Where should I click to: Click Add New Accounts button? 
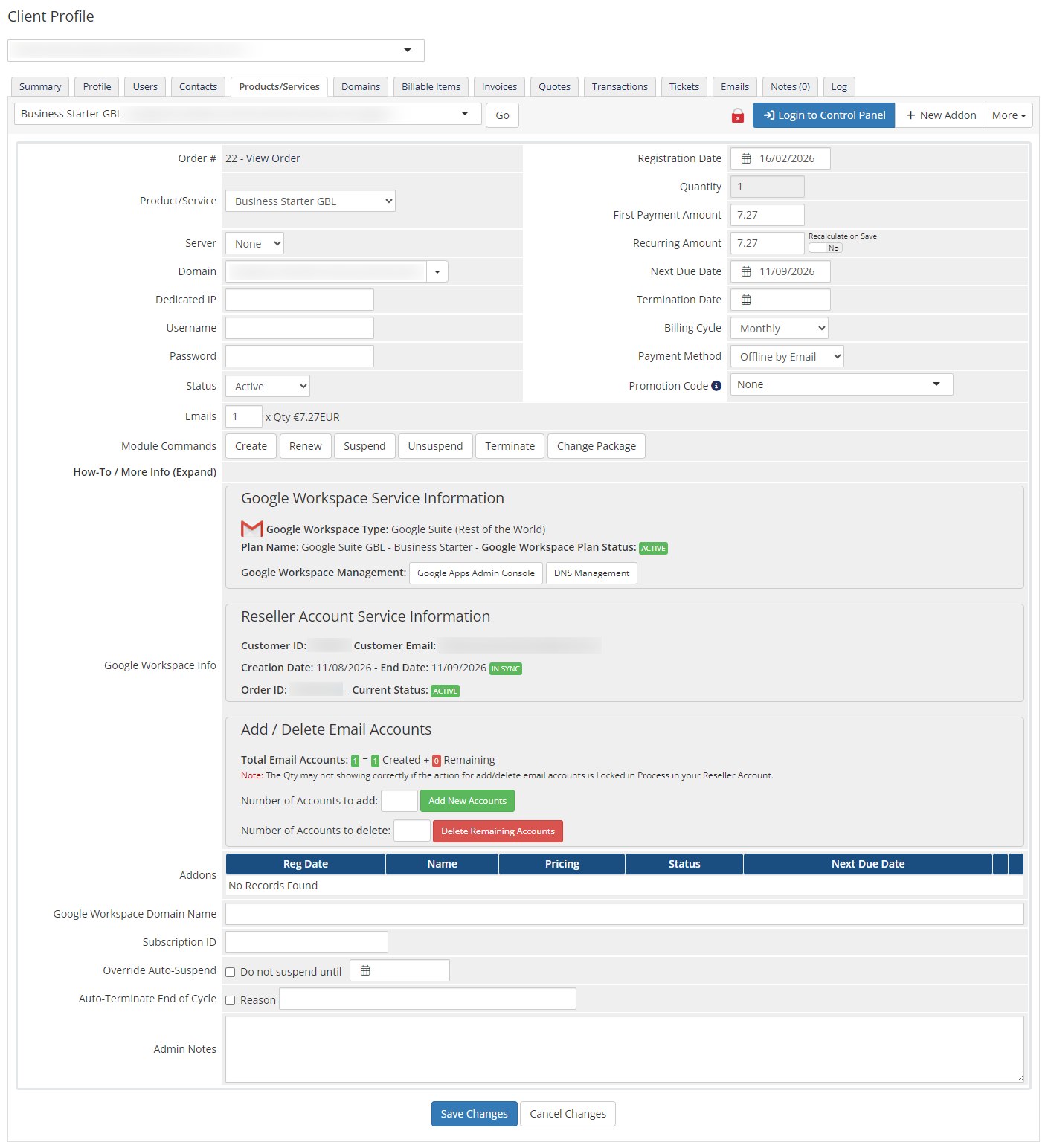467,801
